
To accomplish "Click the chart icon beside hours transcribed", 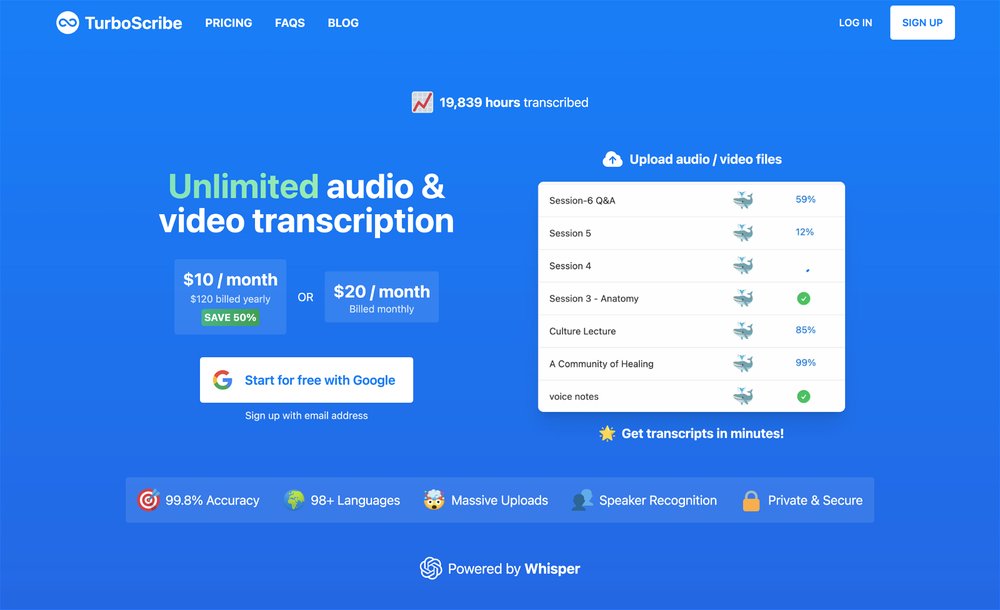I will point(422,102).
